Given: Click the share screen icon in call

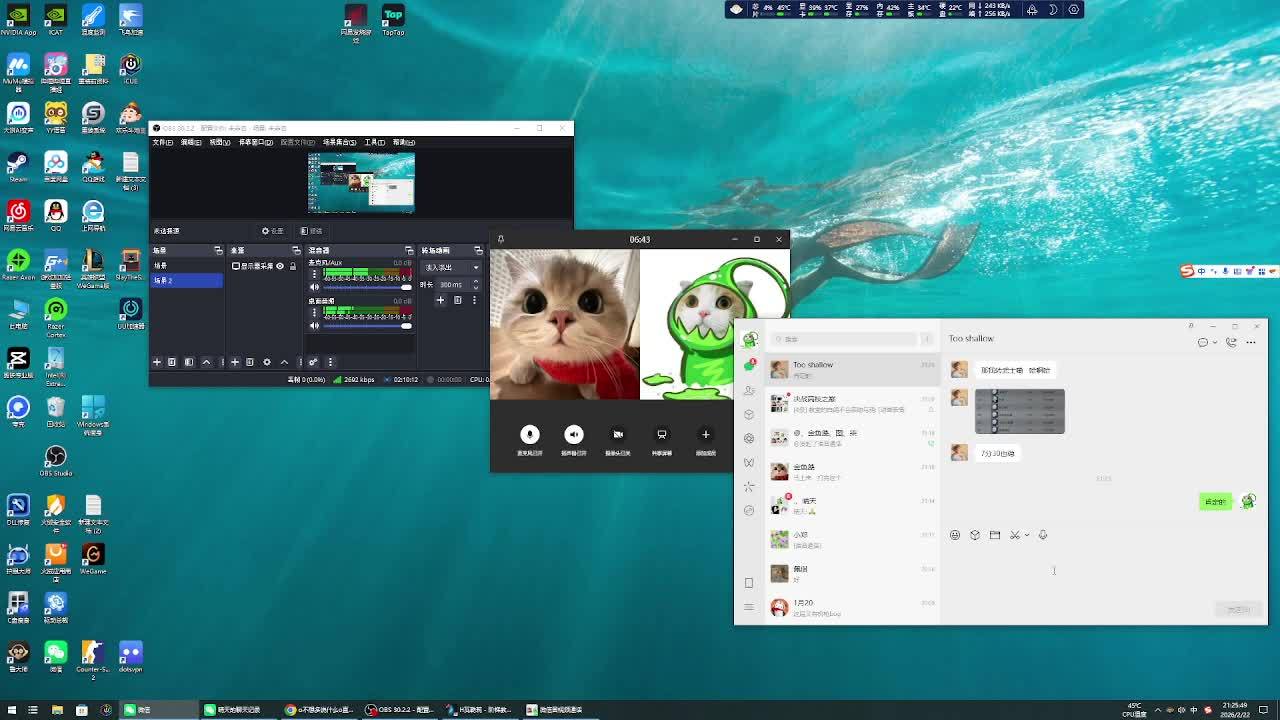Looking at the screenshot, I should (x=661, y=435).
